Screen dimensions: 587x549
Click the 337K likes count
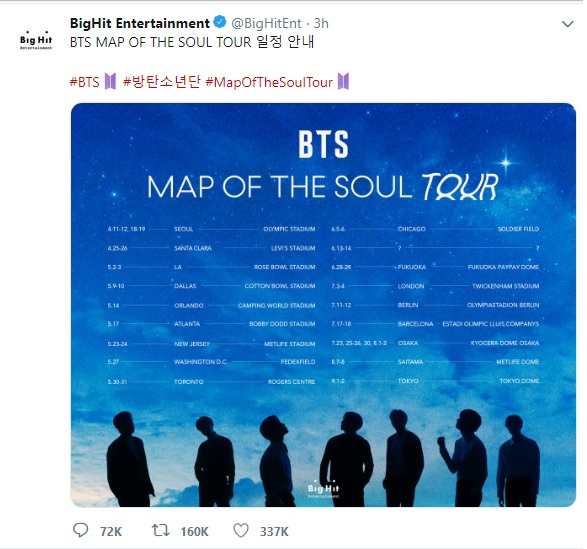pos(274,531)
